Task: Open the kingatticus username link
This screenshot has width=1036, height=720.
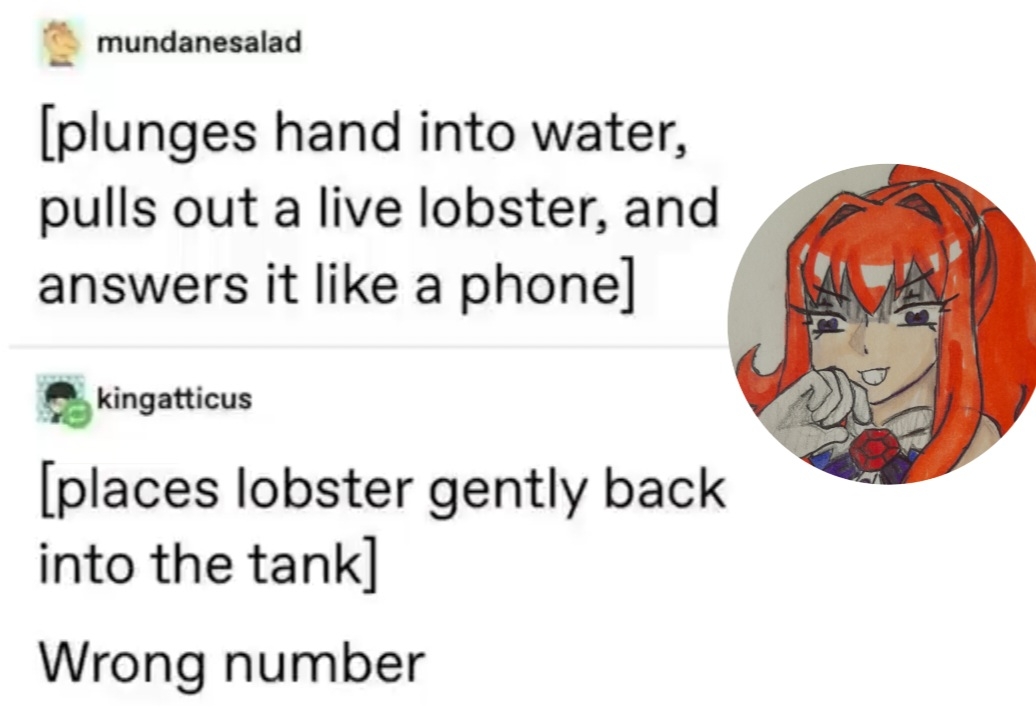Action: point(174,398)
